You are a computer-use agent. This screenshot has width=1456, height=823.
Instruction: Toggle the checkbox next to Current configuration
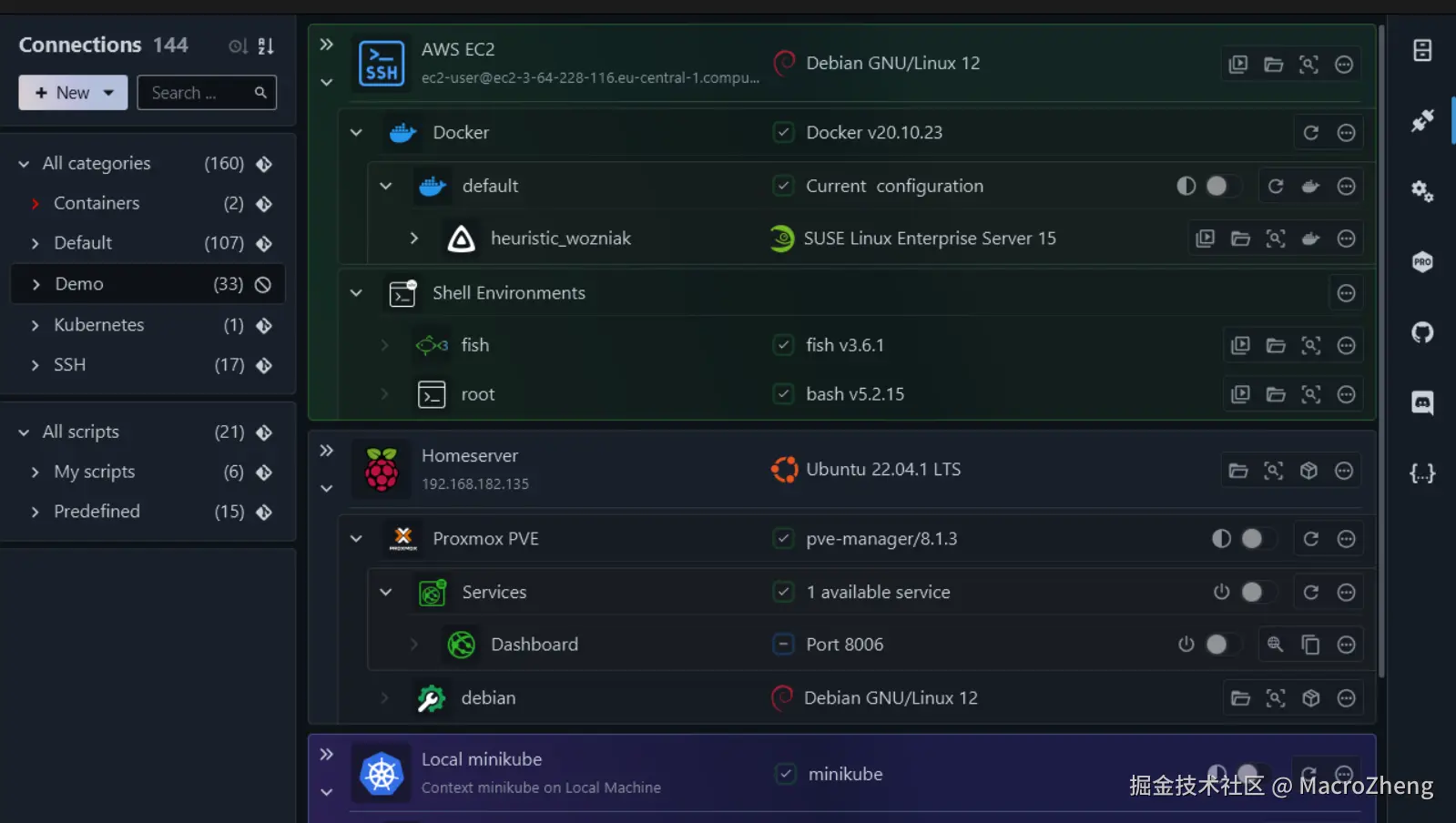(783, 187)
